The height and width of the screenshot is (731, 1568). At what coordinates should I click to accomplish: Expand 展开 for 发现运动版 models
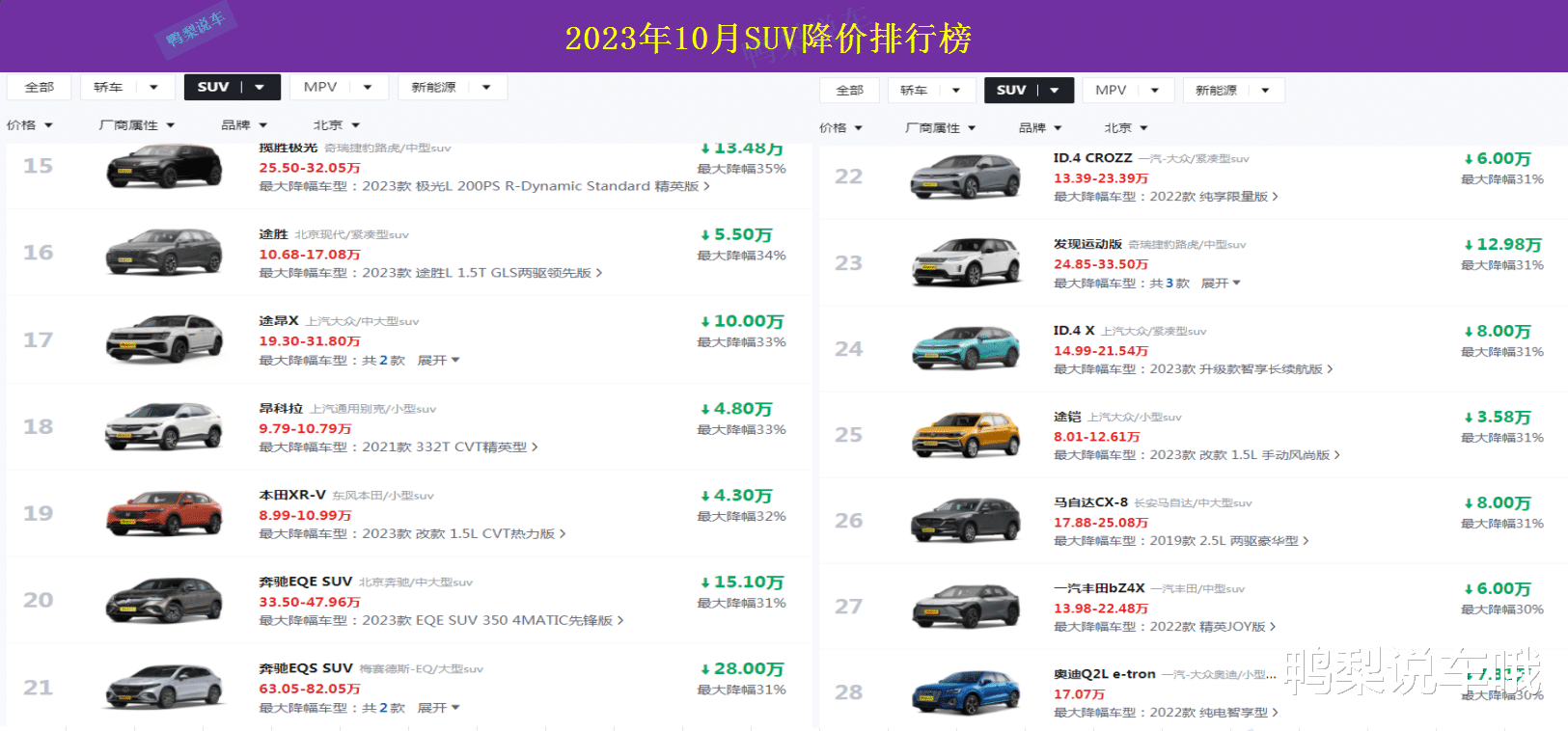1221,284
